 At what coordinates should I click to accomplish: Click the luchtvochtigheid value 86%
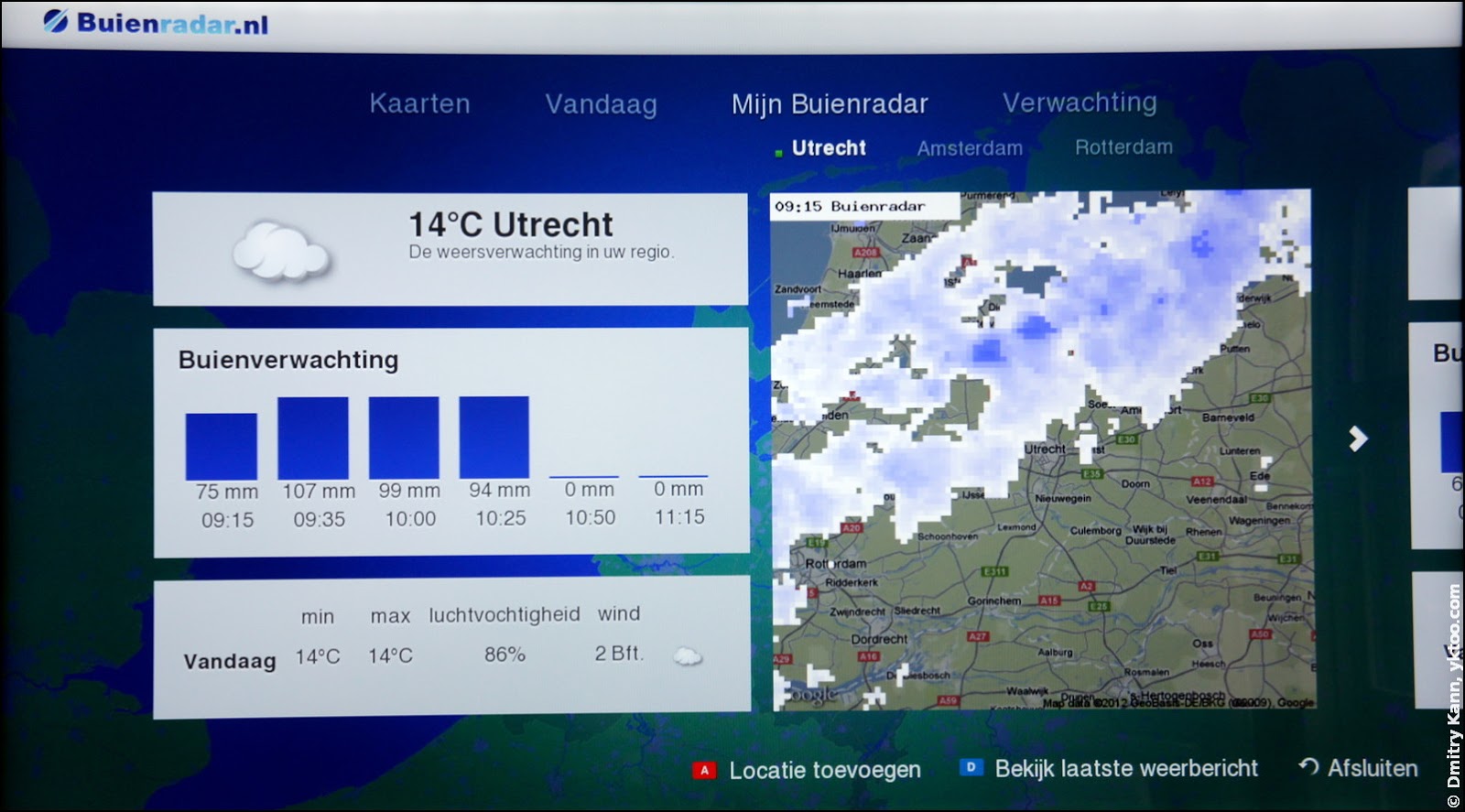pyautogui.click(x=505, y=655)
